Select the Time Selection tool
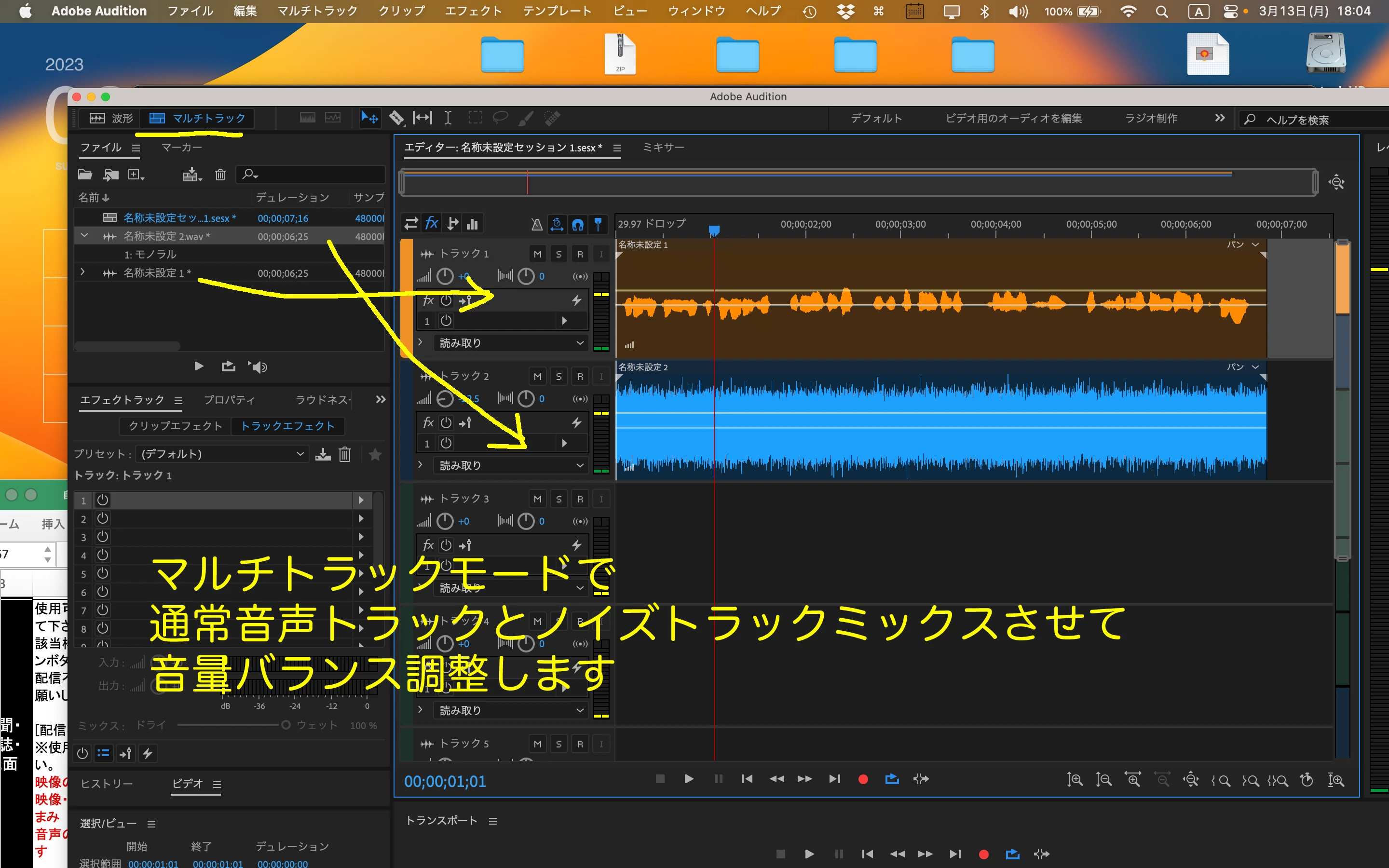 pyautogui.click(x=448, y=118)
